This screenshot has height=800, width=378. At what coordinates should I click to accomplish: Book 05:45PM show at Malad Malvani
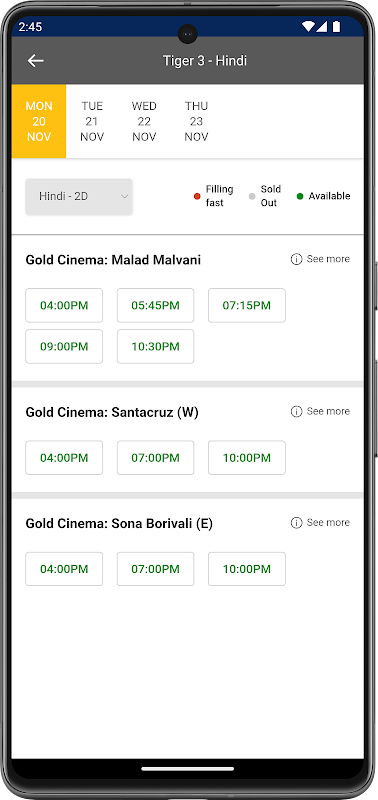coord(156,306)
